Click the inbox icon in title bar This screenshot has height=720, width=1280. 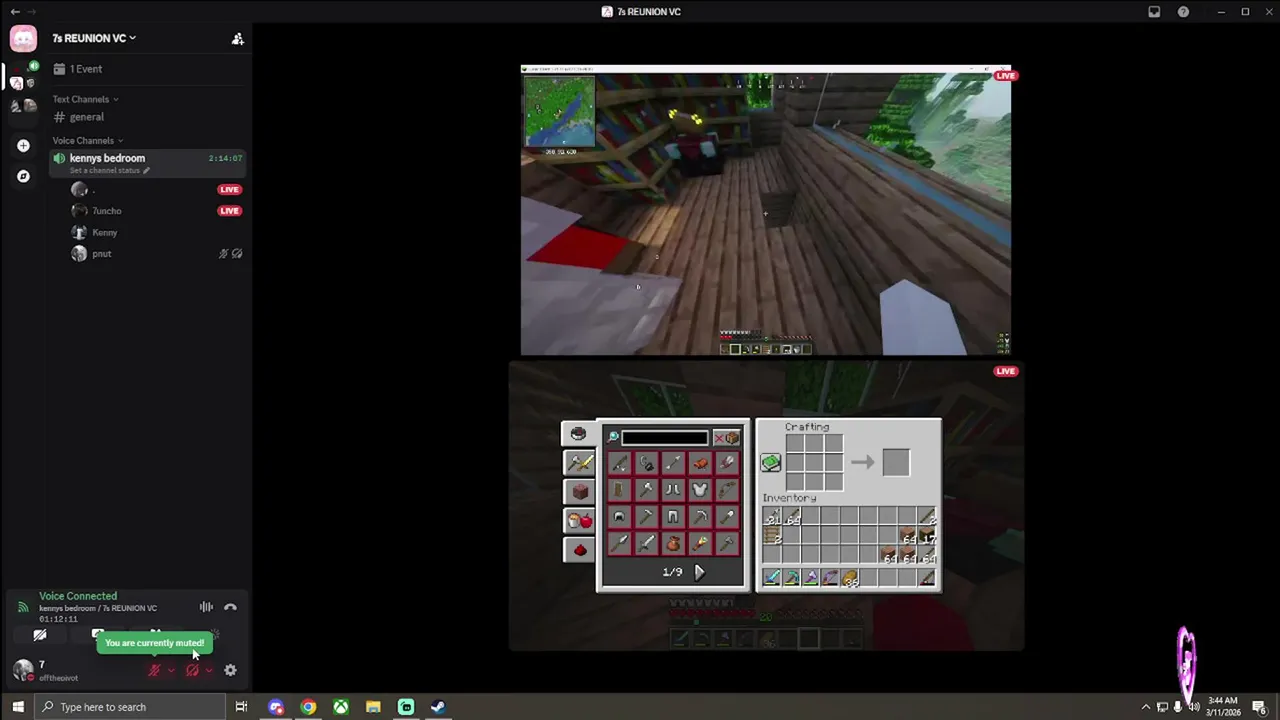[1154, 12]
